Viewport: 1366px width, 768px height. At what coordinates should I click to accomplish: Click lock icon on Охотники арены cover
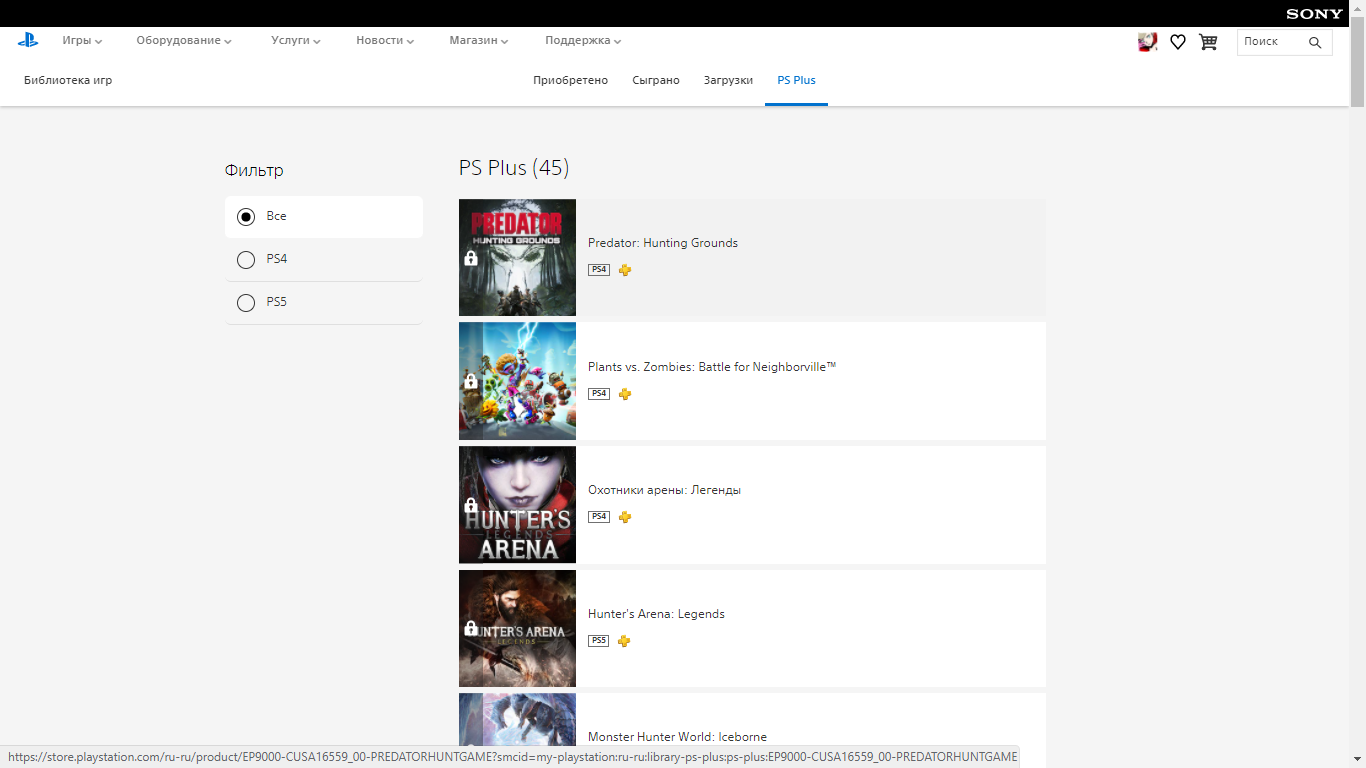coord(471,505)
